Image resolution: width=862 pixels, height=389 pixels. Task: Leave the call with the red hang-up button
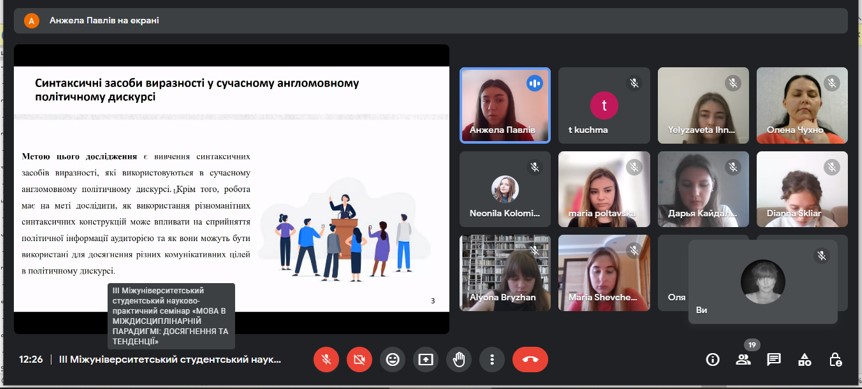click(x=530, y=360)
